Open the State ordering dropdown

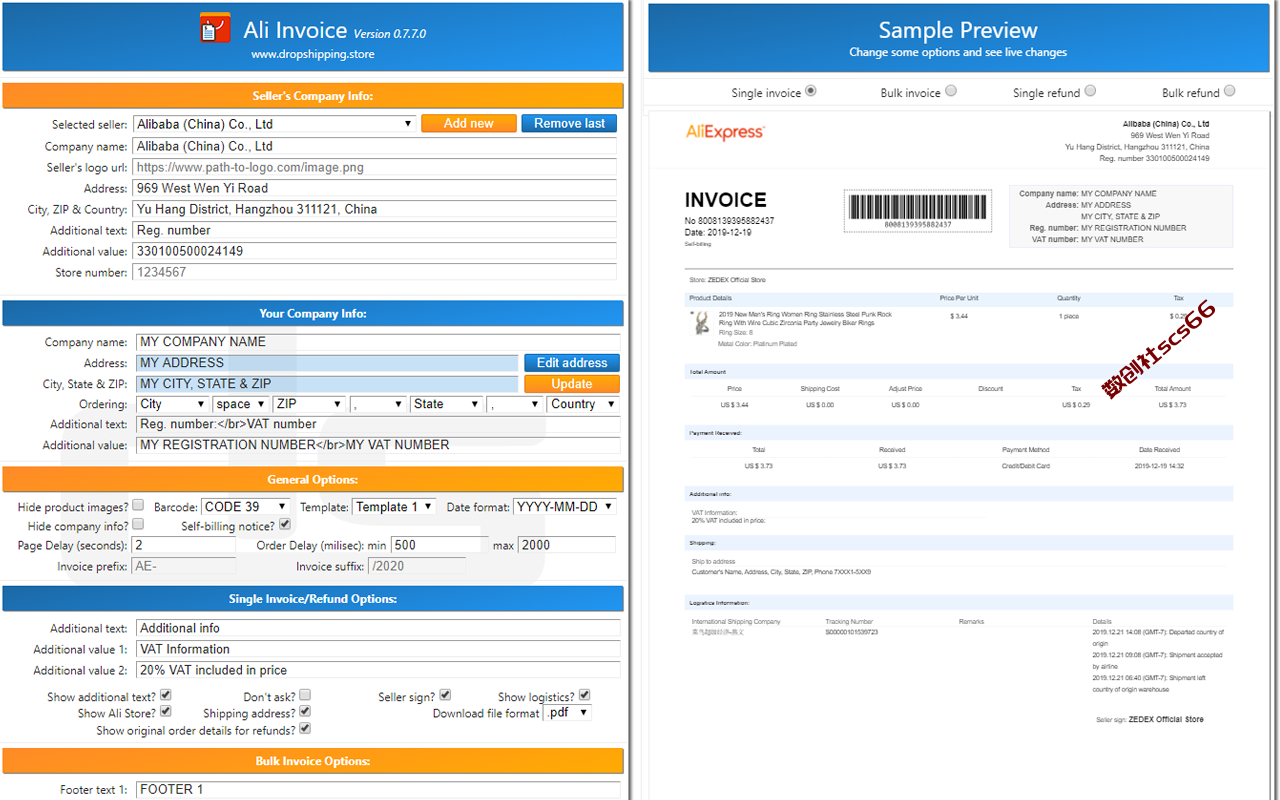pyautogui.click(x=446, y=404)
